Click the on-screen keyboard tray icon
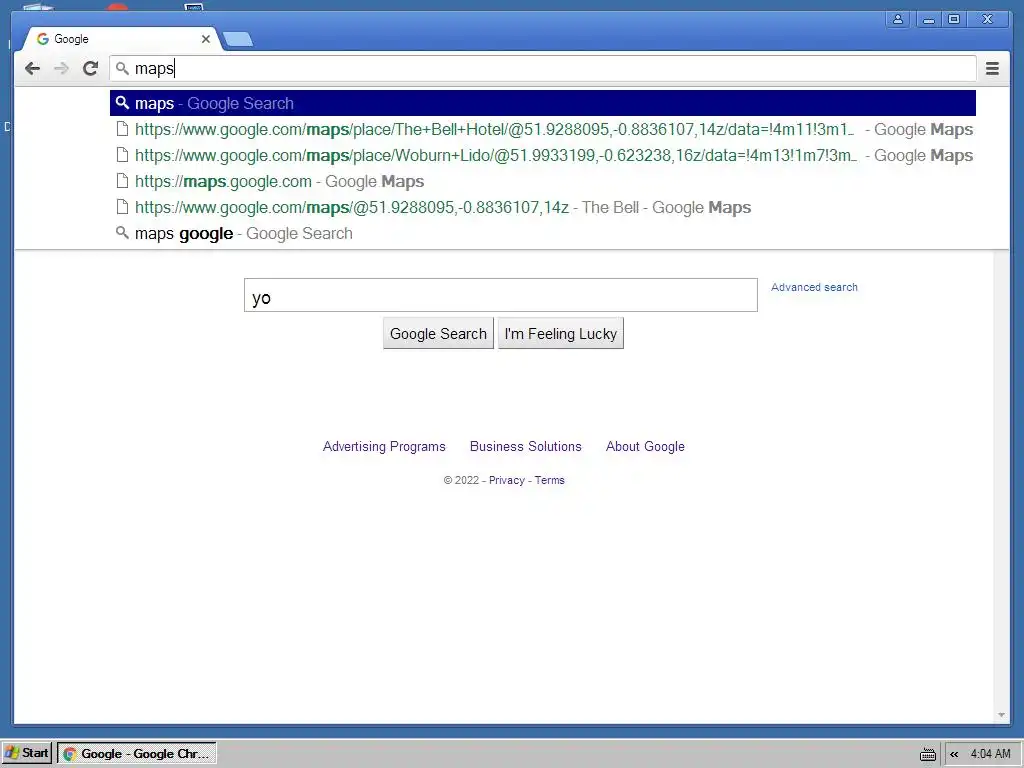The width and height of the screenshot is (1024, 768). (x=927, y=754)
